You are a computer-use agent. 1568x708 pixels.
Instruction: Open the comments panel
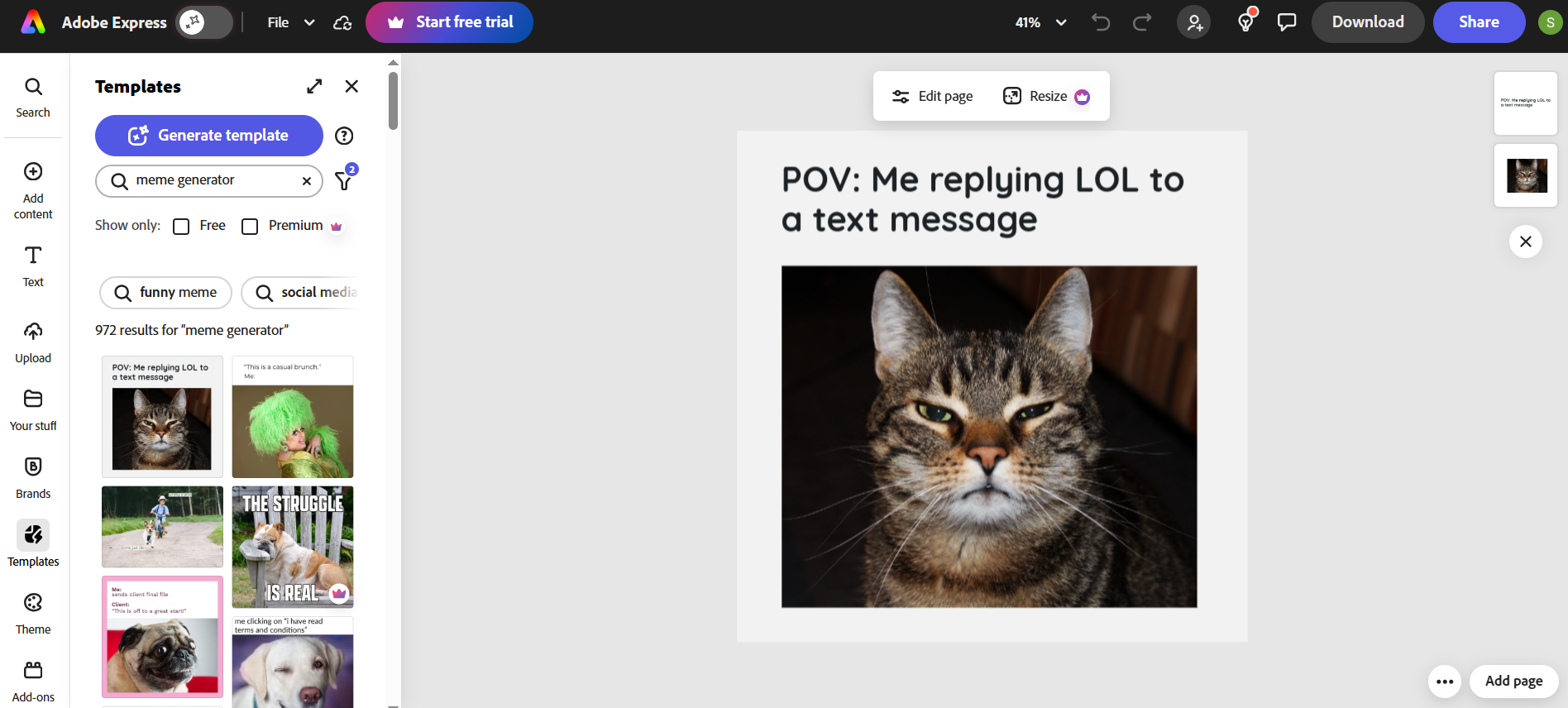1287,22
